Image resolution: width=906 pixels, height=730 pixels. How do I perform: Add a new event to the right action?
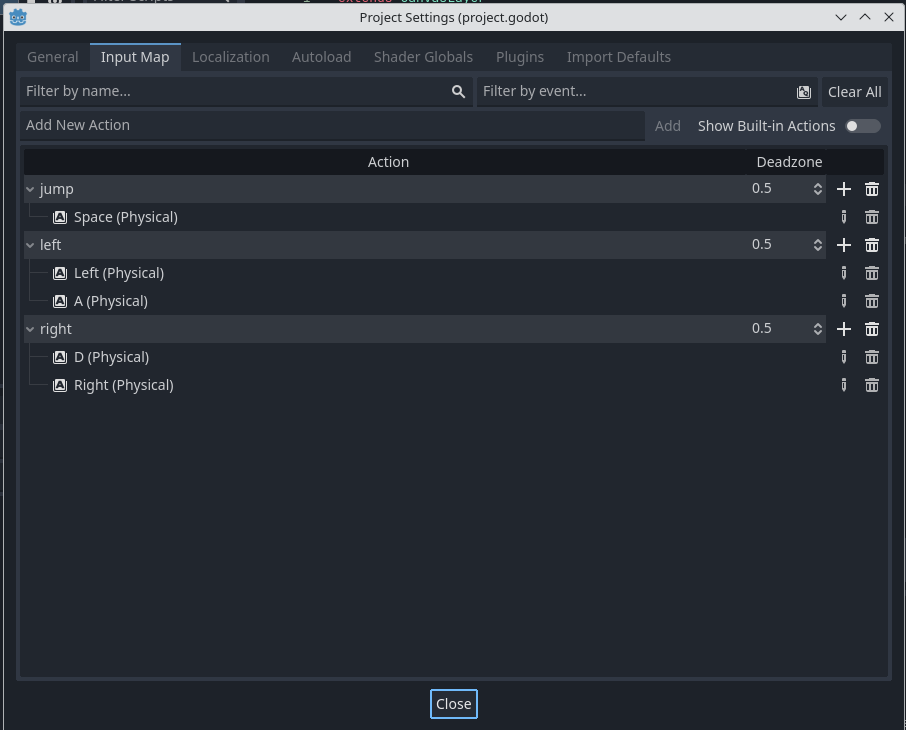[843, 328]
